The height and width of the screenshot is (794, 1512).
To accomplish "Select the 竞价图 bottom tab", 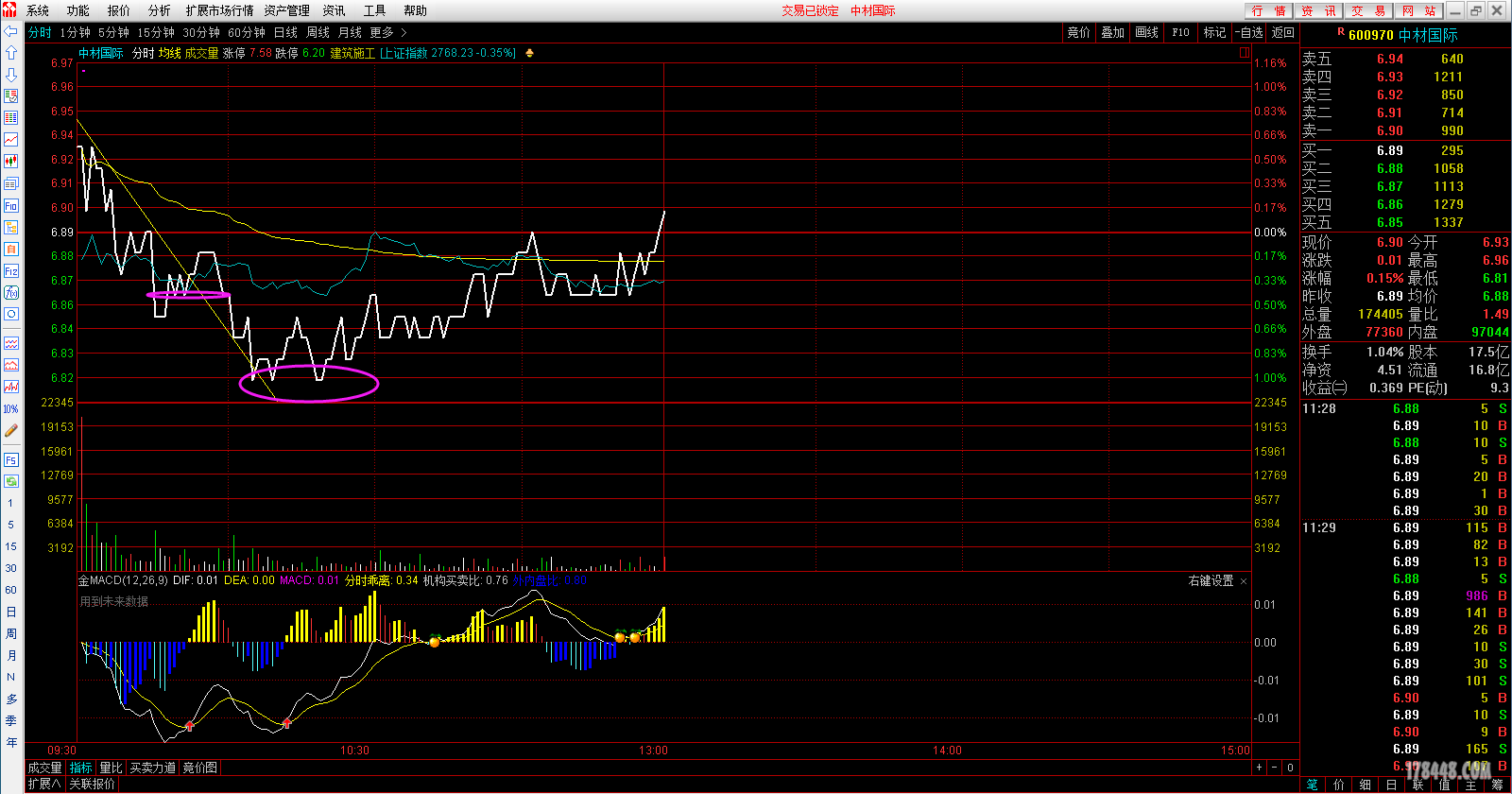I will pyautogui.click(x=200, y=768).
